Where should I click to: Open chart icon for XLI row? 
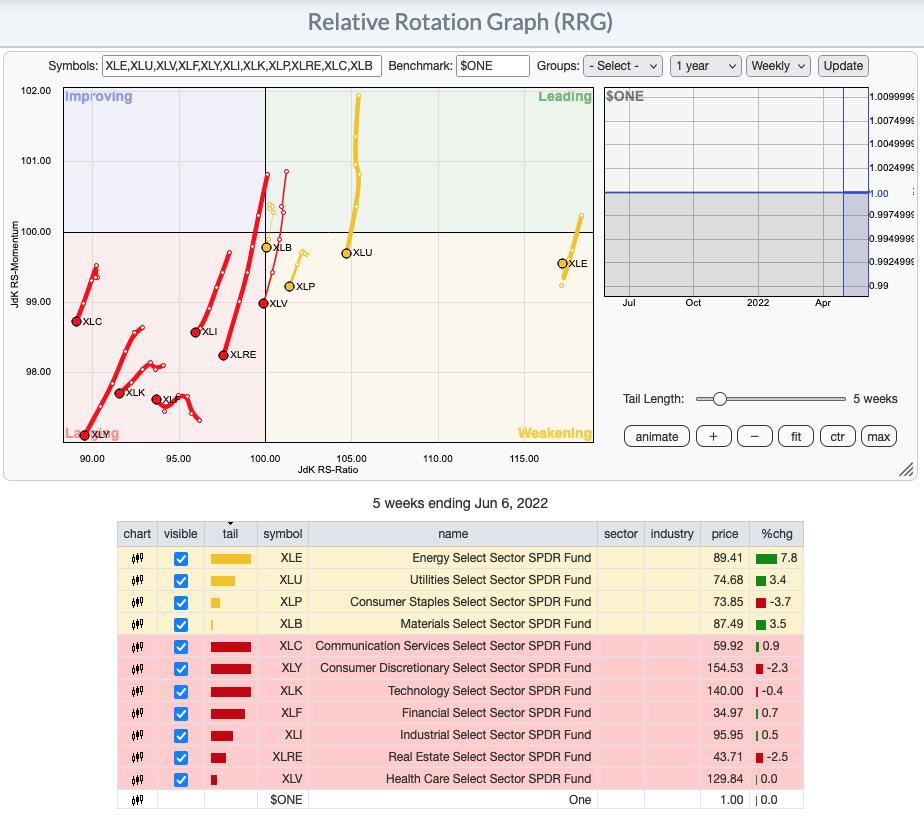coord(137,735)
